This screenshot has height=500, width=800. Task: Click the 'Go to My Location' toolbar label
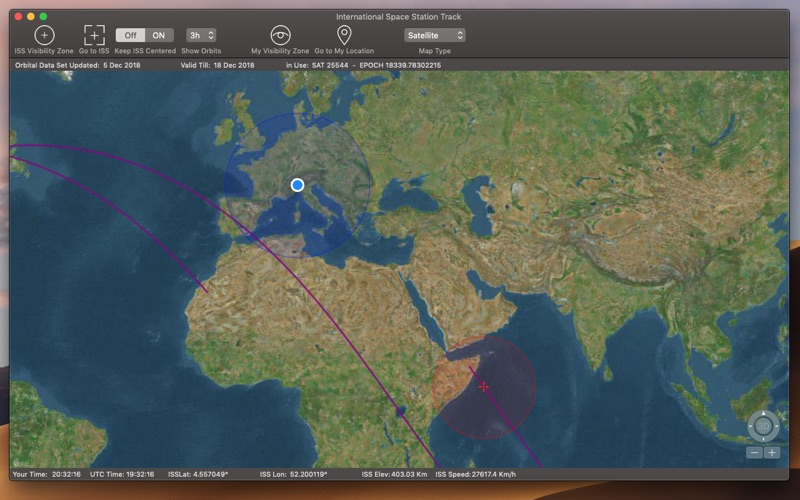(x=344, y=51)
